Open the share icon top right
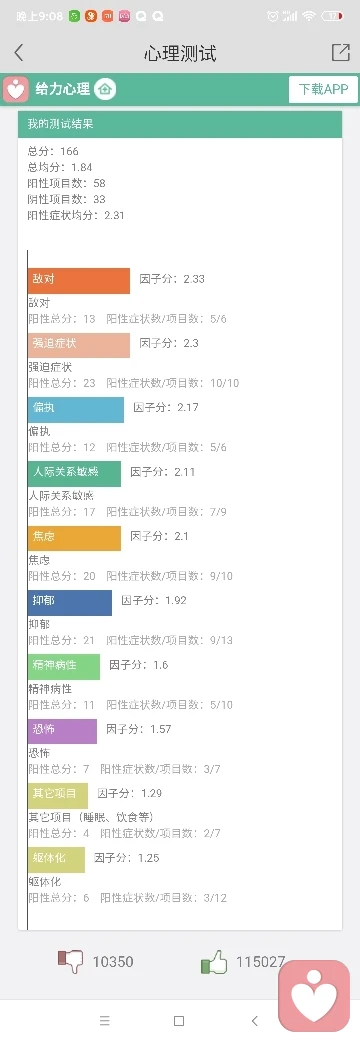The image size is (360, 1042). pyautogui.click(x=341, y=52)
